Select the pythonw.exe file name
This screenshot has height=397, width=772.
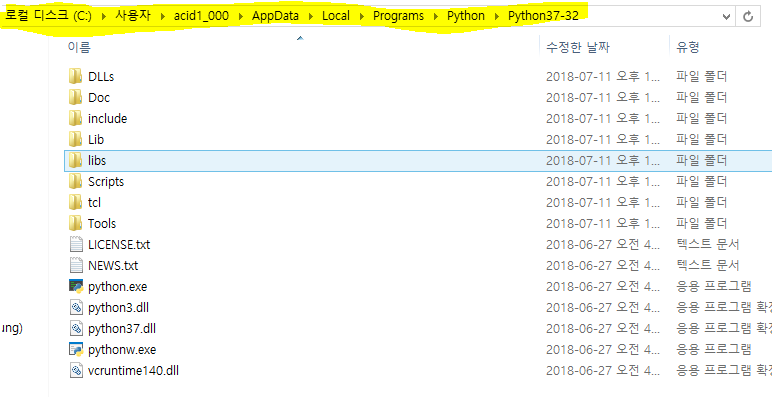[122, 350]
